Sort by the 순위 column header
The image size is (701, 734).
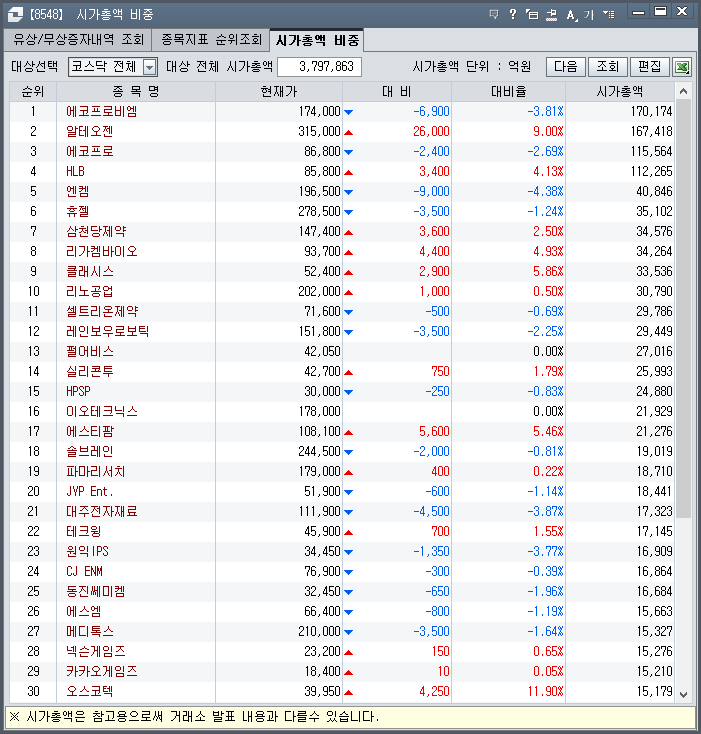(33, 91)
